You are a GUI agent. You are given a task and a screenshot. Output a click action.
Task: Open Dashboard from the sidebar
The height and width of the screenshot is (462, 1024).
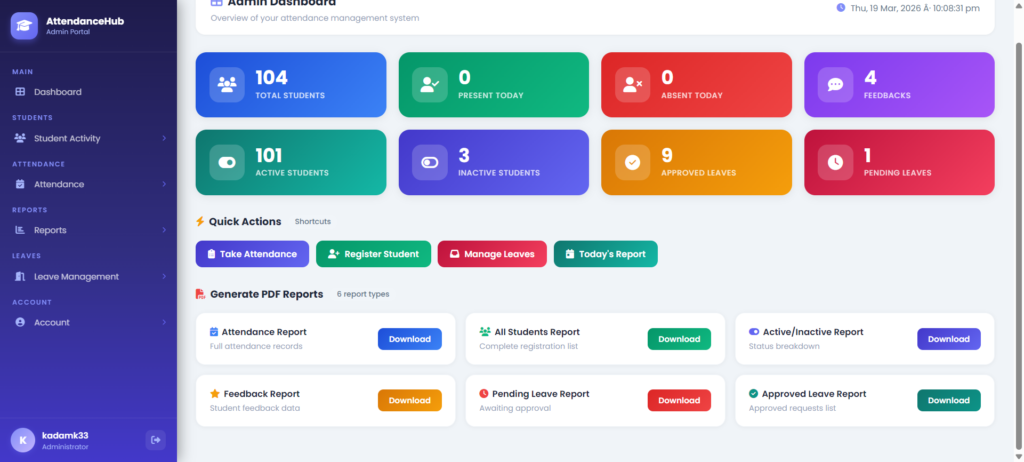(58, 92)
